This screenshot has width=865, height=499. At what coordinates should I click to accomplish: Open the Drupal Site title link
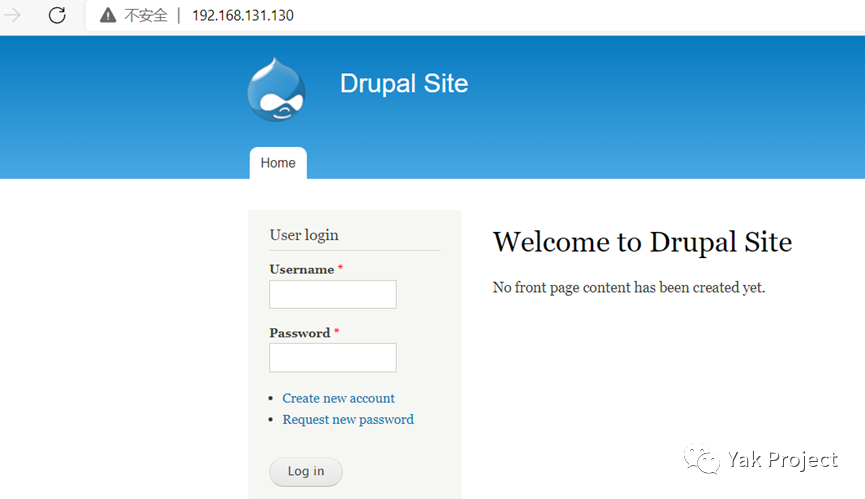[x=404, y=83]
